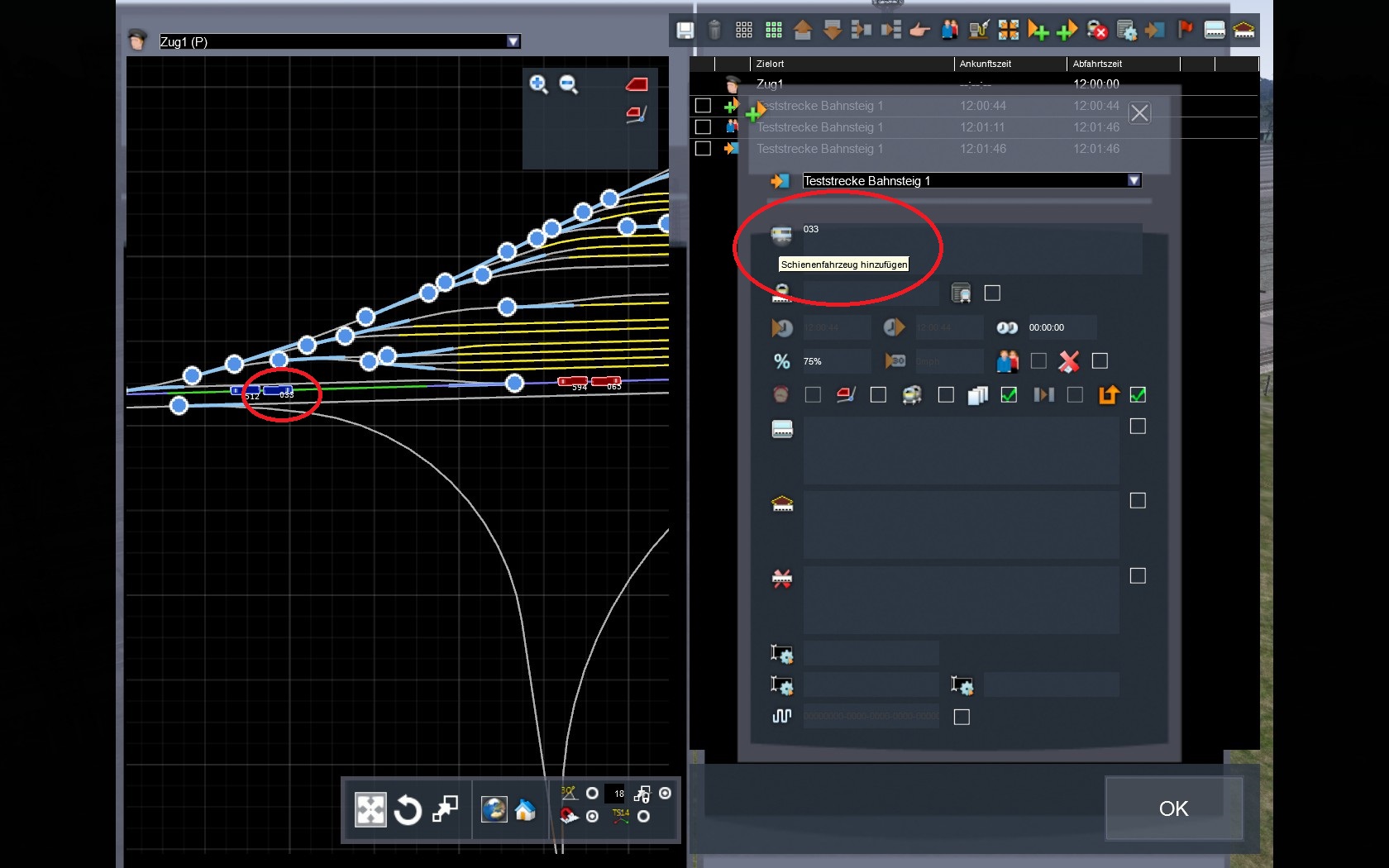Viewport: 1389px width, 868px height.
Task: Click the pointing hand icon
Action: click(x=919, y=31)
